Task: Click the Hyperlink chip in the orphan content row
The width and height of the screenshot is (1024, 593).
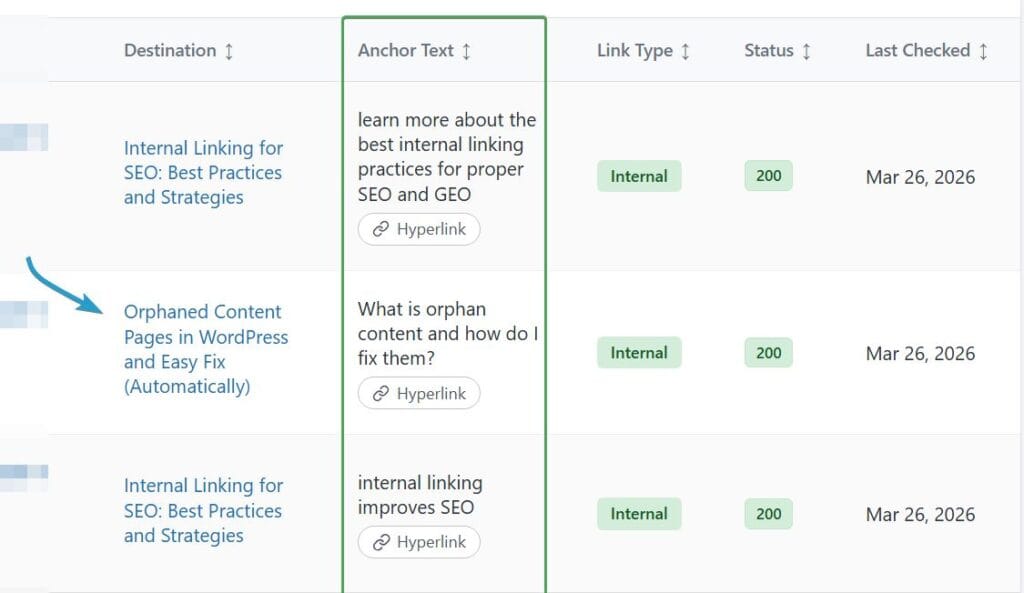Action: 418,393
